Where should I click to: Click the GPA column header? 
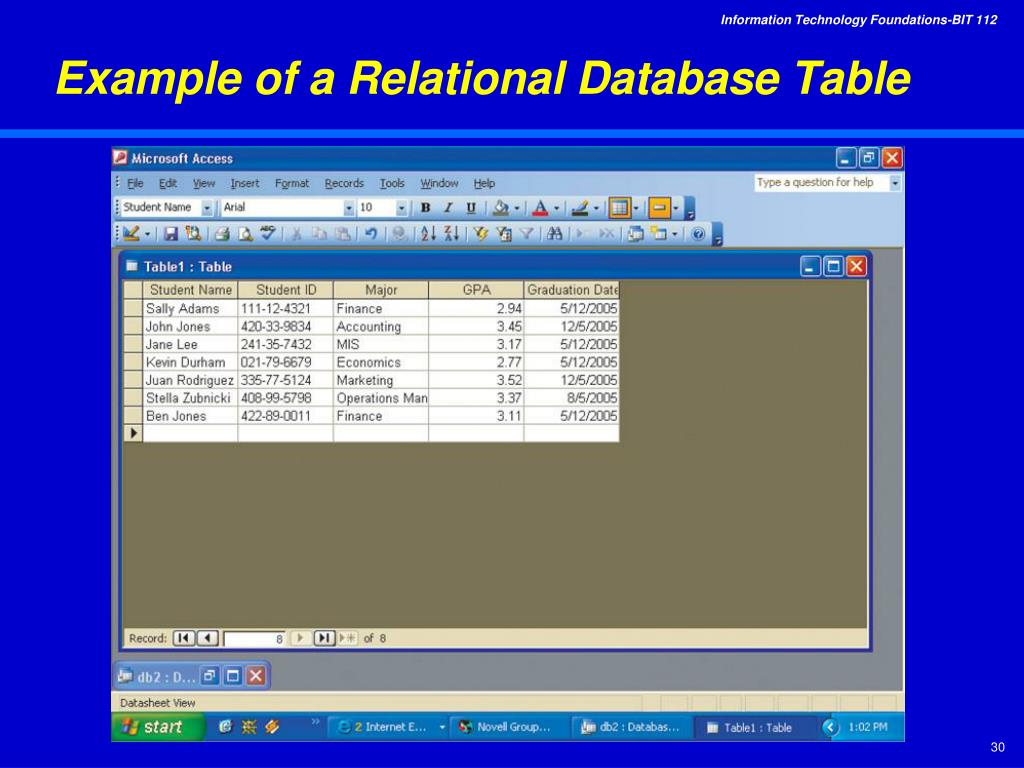tap(476, 290)
